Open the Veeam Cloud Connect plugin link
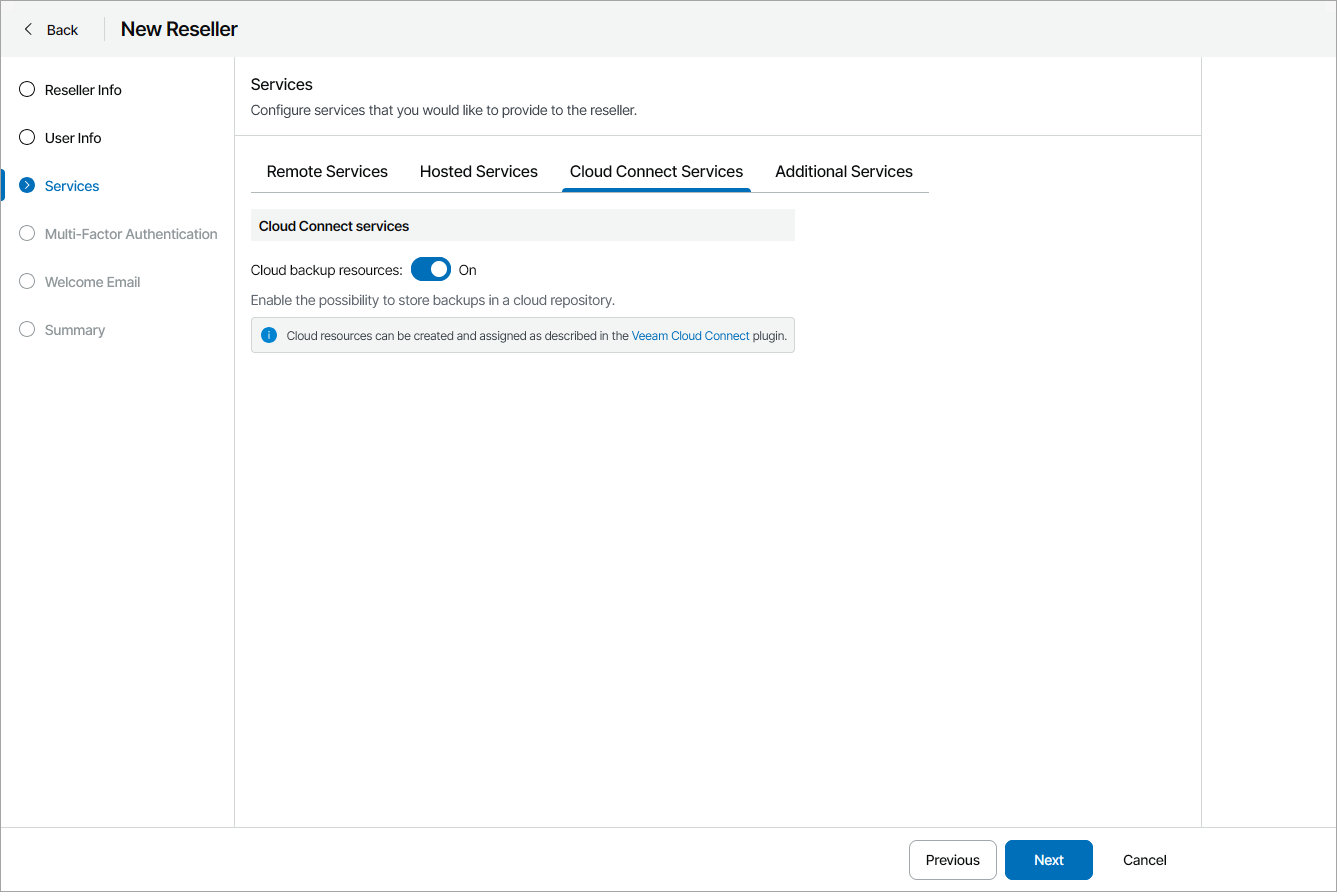The image size is (1337, 892). tap(690, 335)
